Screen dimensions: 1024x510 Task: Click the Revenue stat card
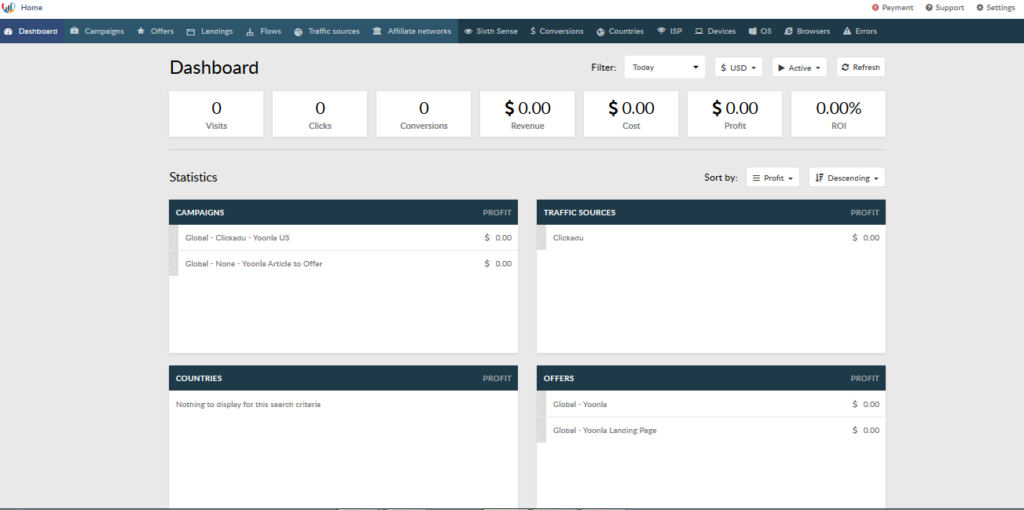click(x=528, y=114)
